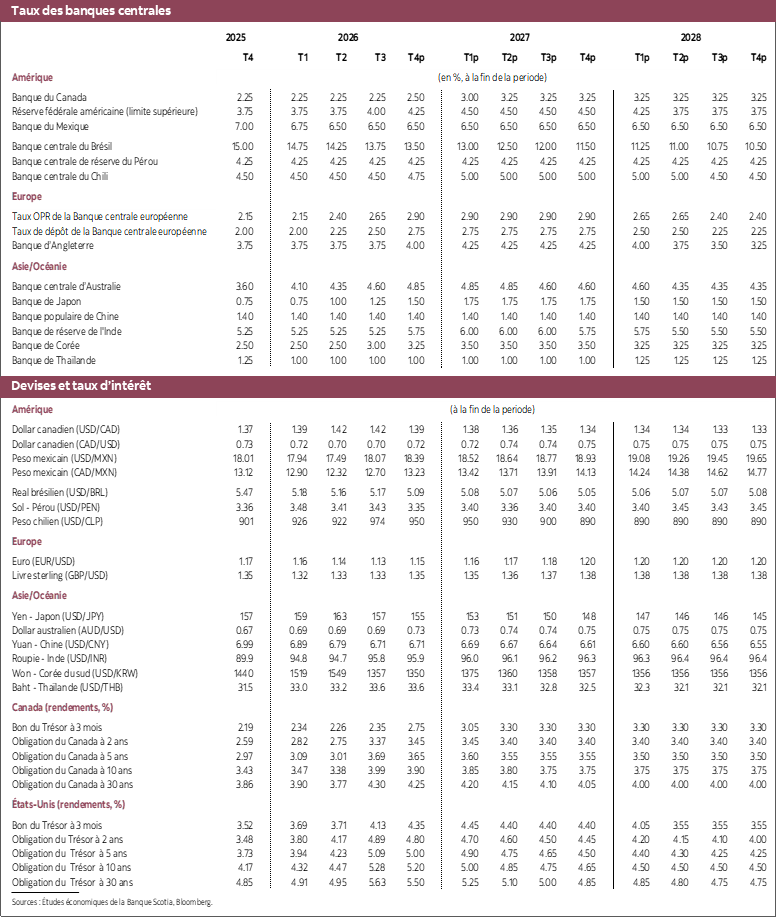Click 'Peso mexicain (USD/MXN)' row label
The width and height of the screenshot is (777, 917).
coord(64,458)
